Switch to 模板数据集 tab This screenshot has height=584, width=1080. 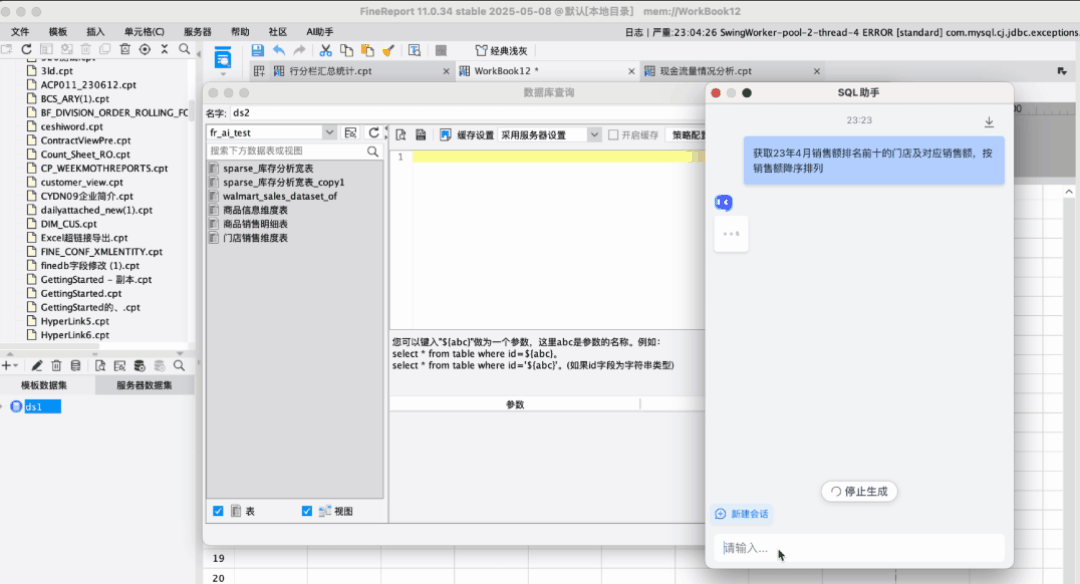pos(44,385)
